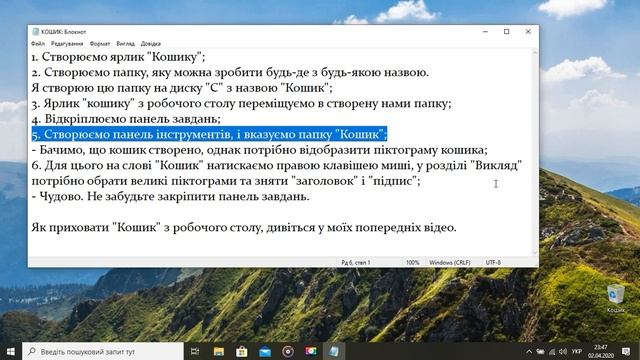The image size is (640, 360).
Task: Open the network tray icon
Action: tap(552, 351)
